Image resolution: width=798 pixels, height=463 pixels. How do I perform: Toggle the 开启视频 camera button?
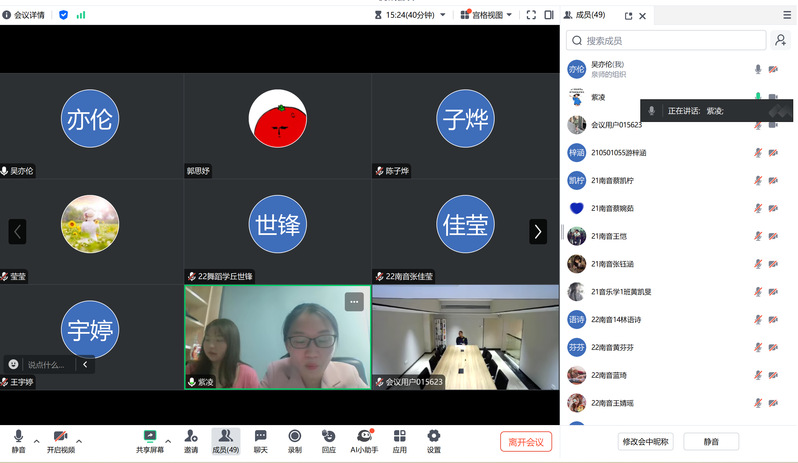pyautogui.click(x=60, y=440)
